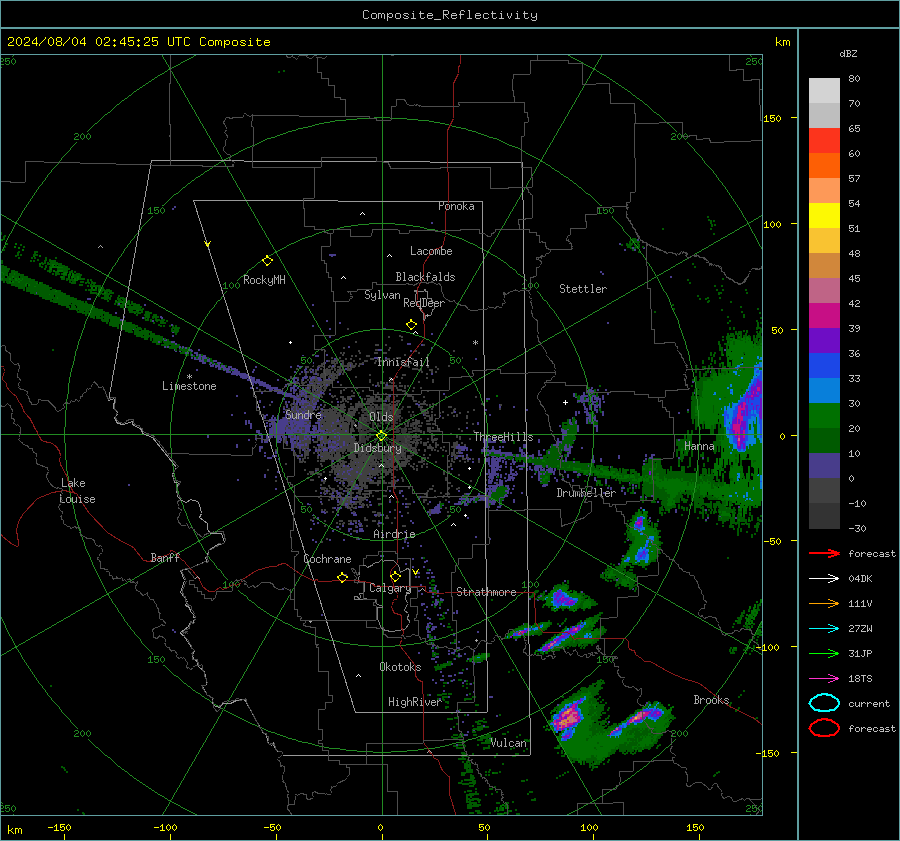Click the Brooks label

tap(711, 700)
